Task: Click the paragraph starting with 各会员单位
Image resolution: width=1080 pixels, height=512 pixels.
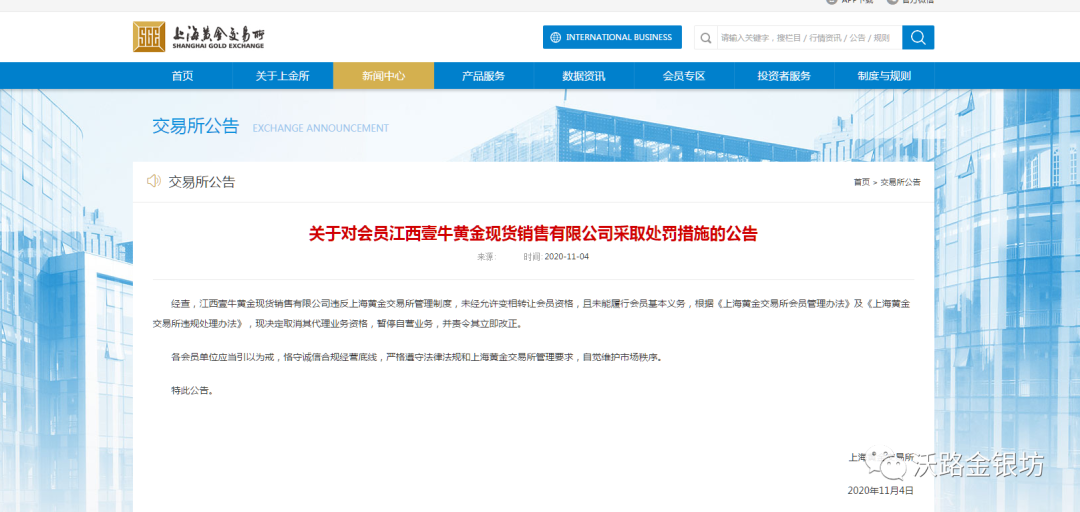Action: 416,358
